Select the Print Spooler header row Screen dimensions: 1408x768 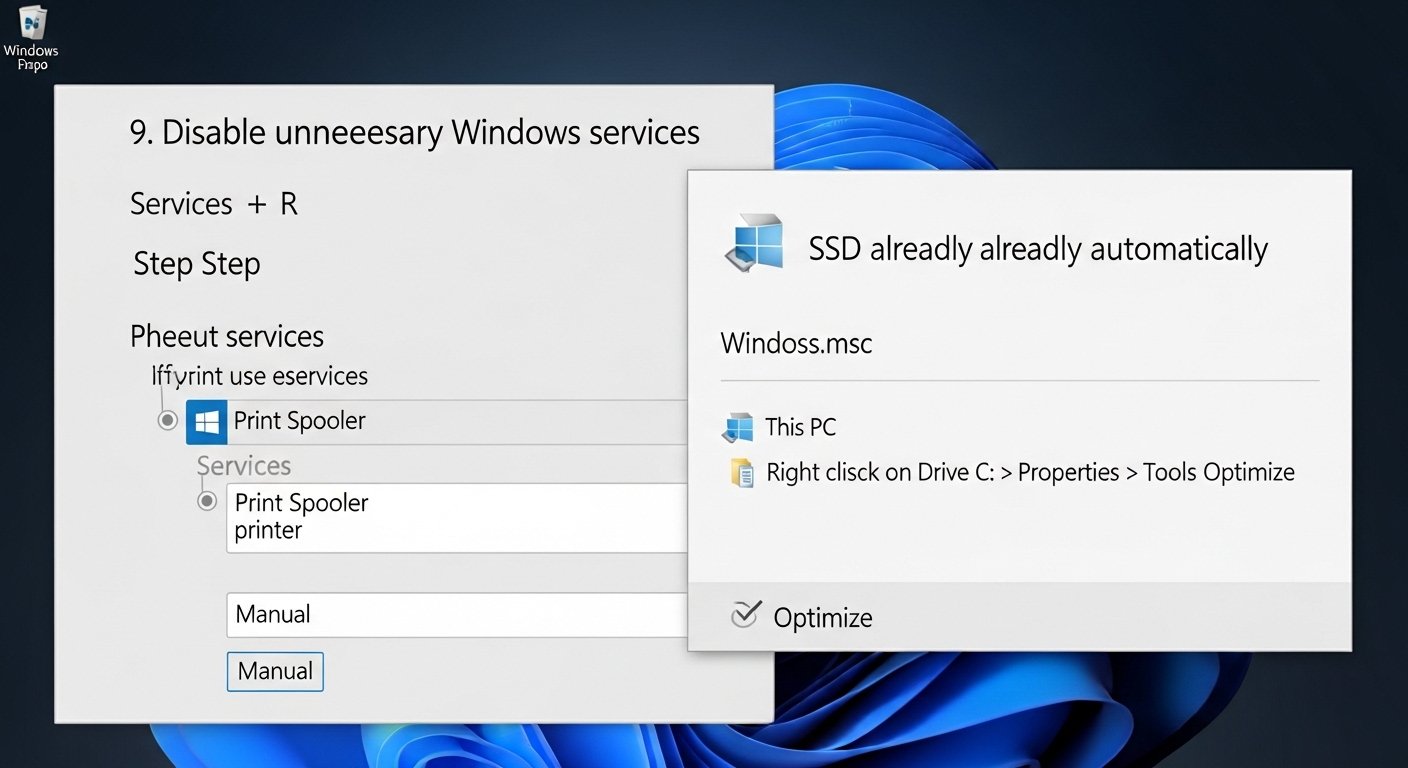click(x=437, y=422)
